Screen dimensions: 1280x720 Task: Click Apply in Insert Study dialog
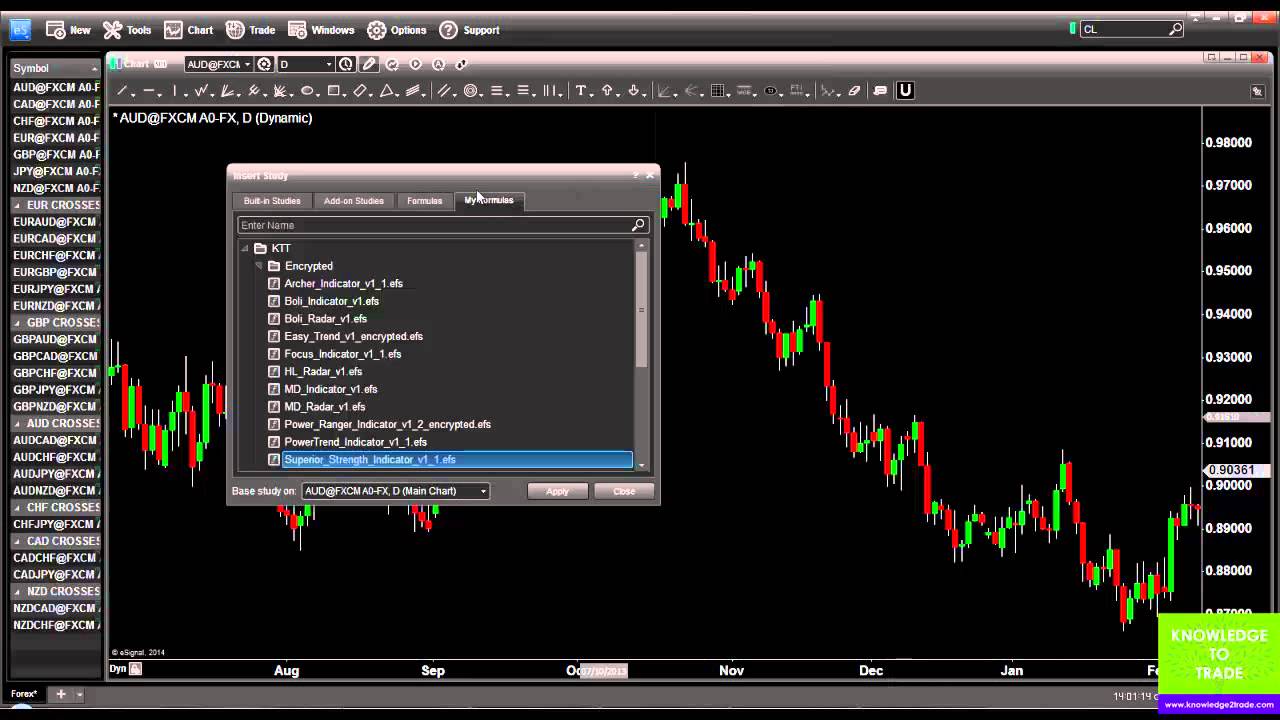(557, 491)
